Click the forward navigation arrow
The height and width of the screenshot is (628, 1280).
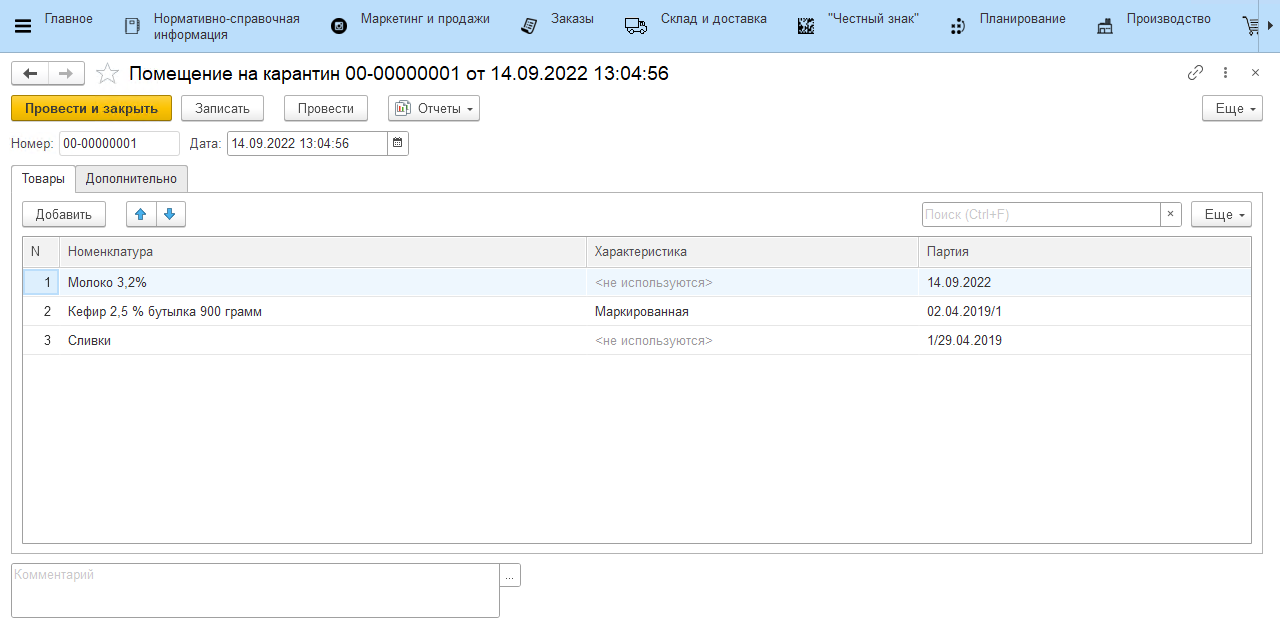click(66, 73)
